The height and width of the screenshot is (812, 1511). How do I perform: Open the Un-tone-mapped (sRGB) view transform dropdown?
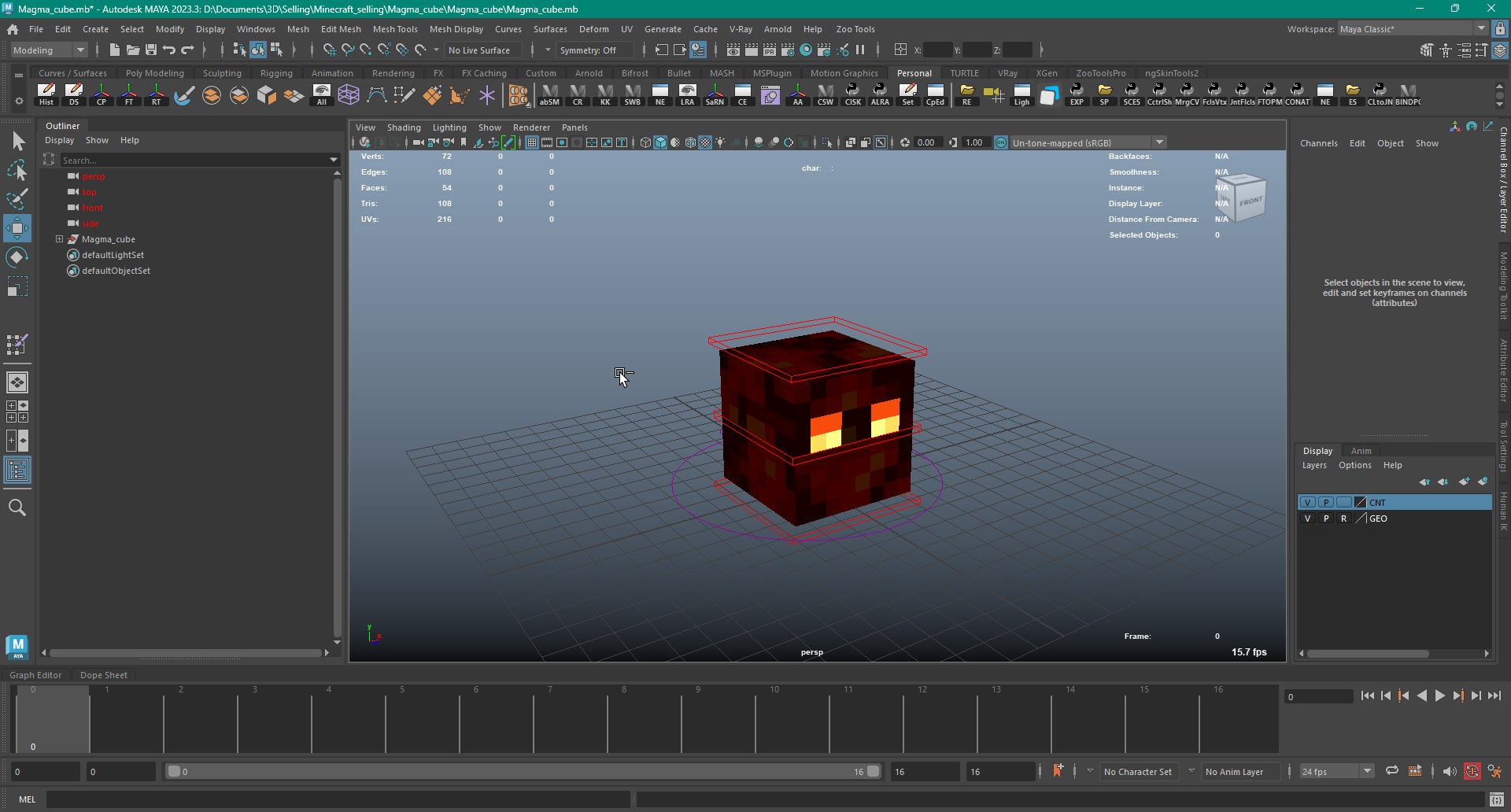point(1087,142)
